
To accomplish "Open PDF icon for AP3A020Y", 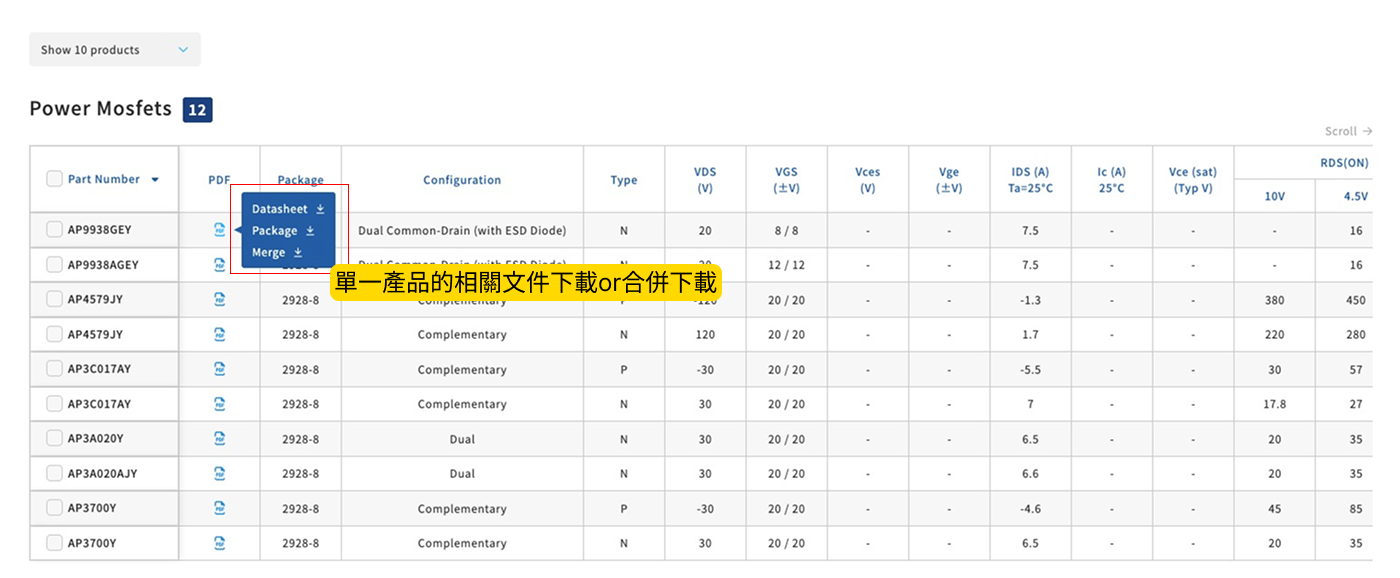I will [x=220, y=438].
